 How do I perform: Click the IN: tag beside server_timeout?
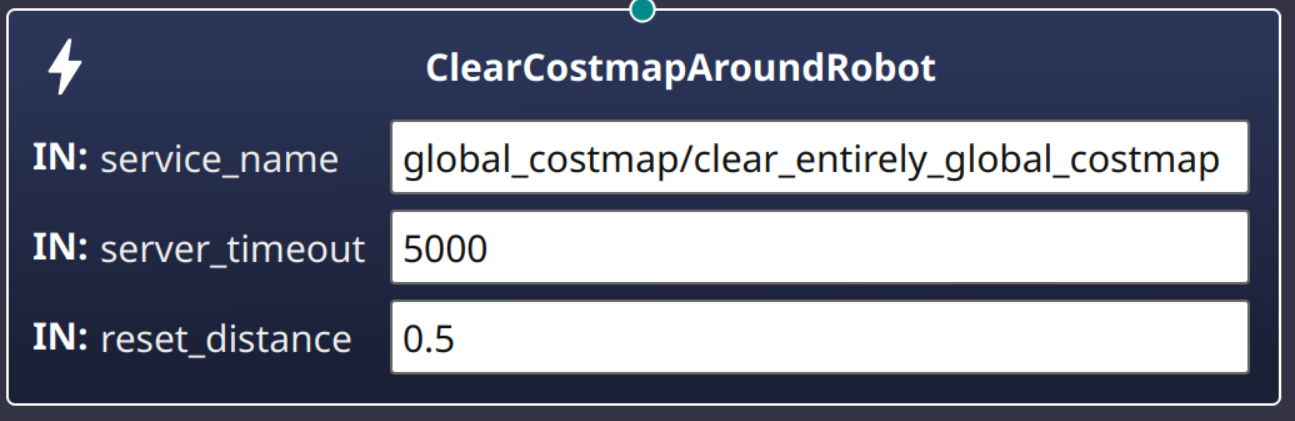[x=62, y=247]
